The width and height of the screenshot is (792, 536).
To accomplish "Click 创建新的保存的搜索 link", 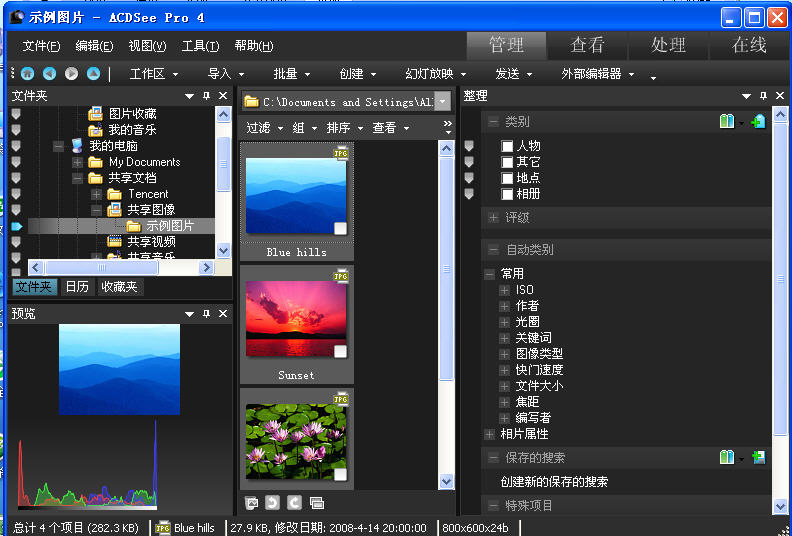I will (x=554, y=482).
